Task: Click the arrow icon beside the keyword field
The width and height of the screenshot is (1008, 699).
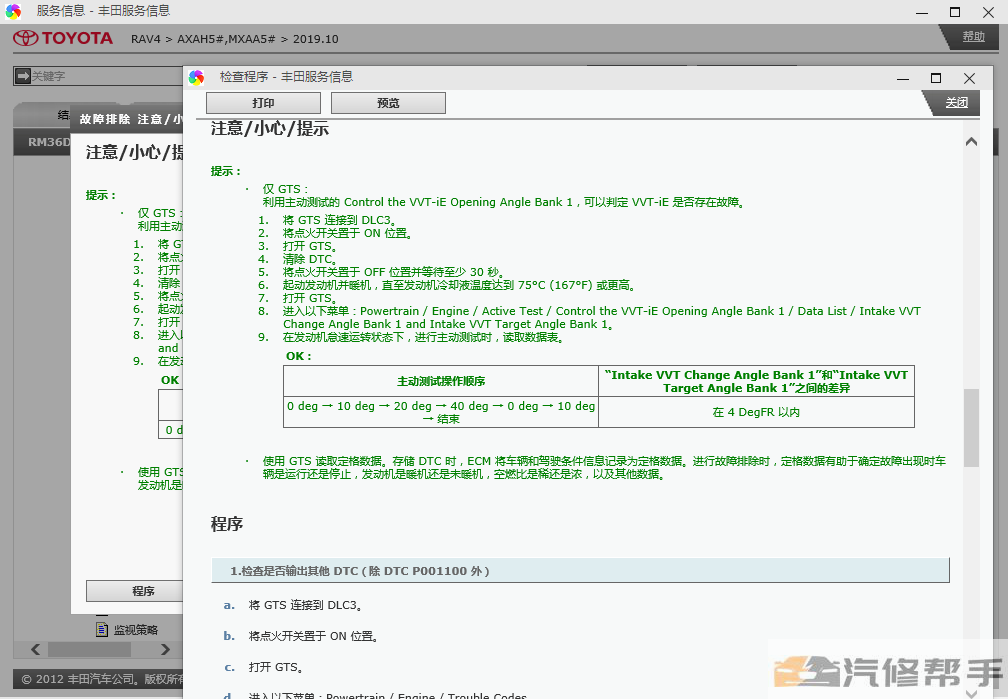Action: pos(22,76)
